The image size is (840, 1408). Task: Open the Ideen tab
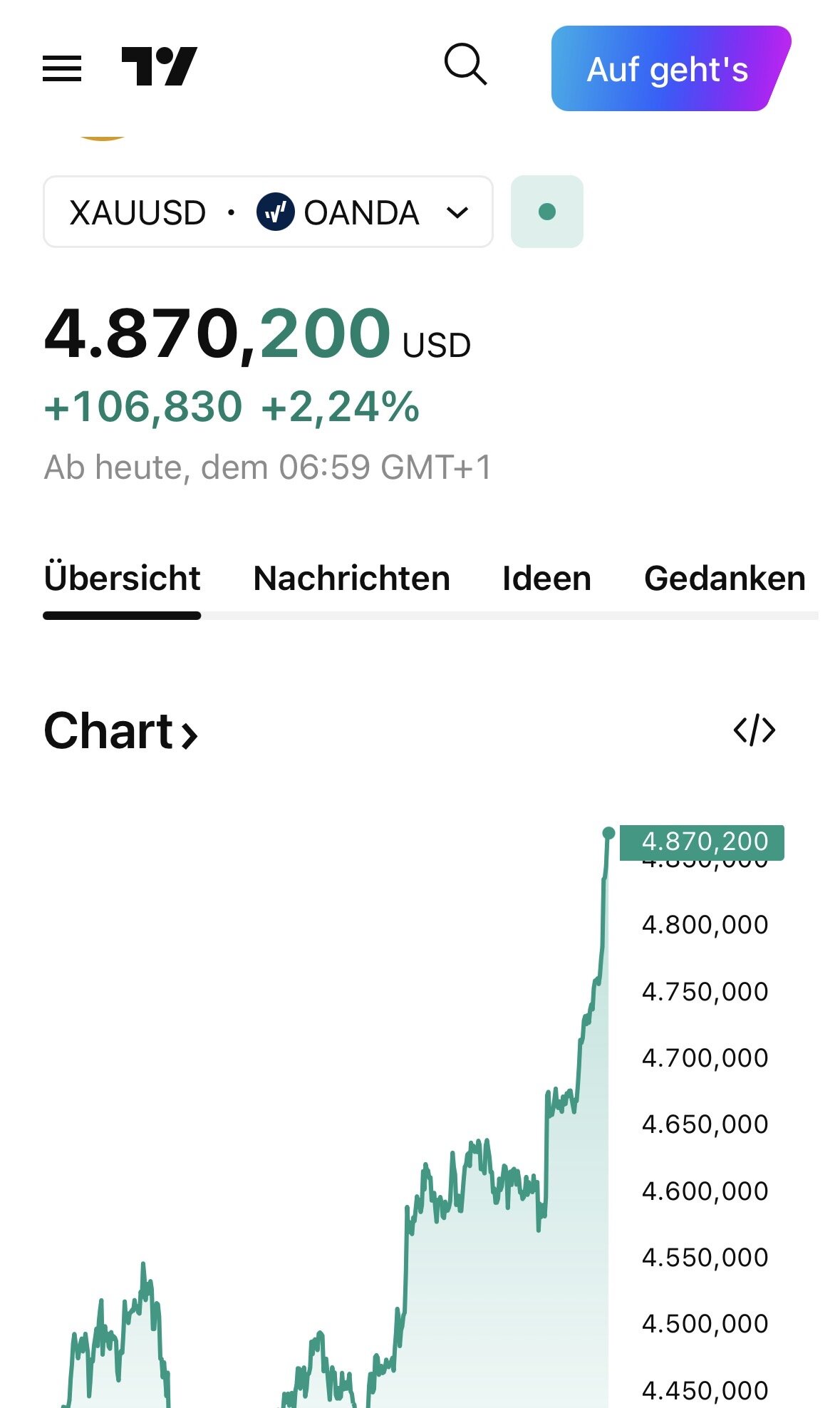(546, 579)
